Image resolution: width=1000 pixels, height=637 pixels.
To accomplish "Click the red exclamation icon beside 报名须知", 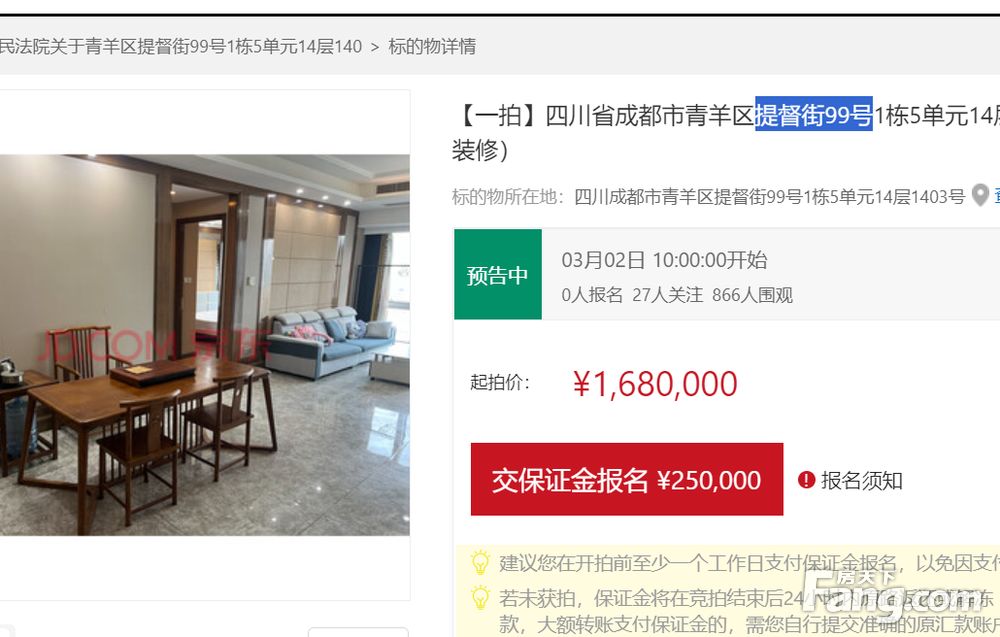I will (806, 480).
